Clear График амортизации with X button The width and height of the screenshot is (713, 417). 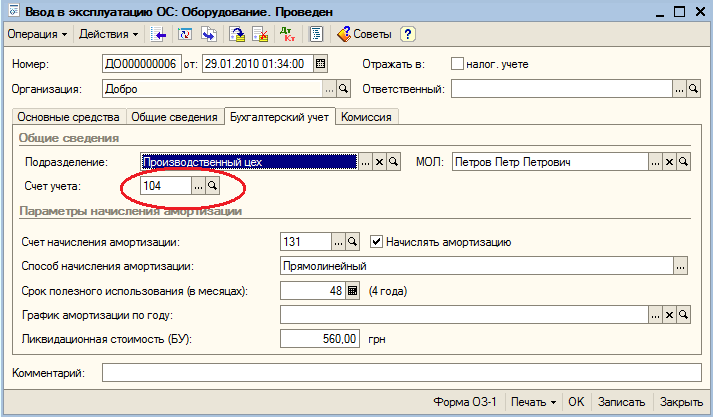click(669, 315)
